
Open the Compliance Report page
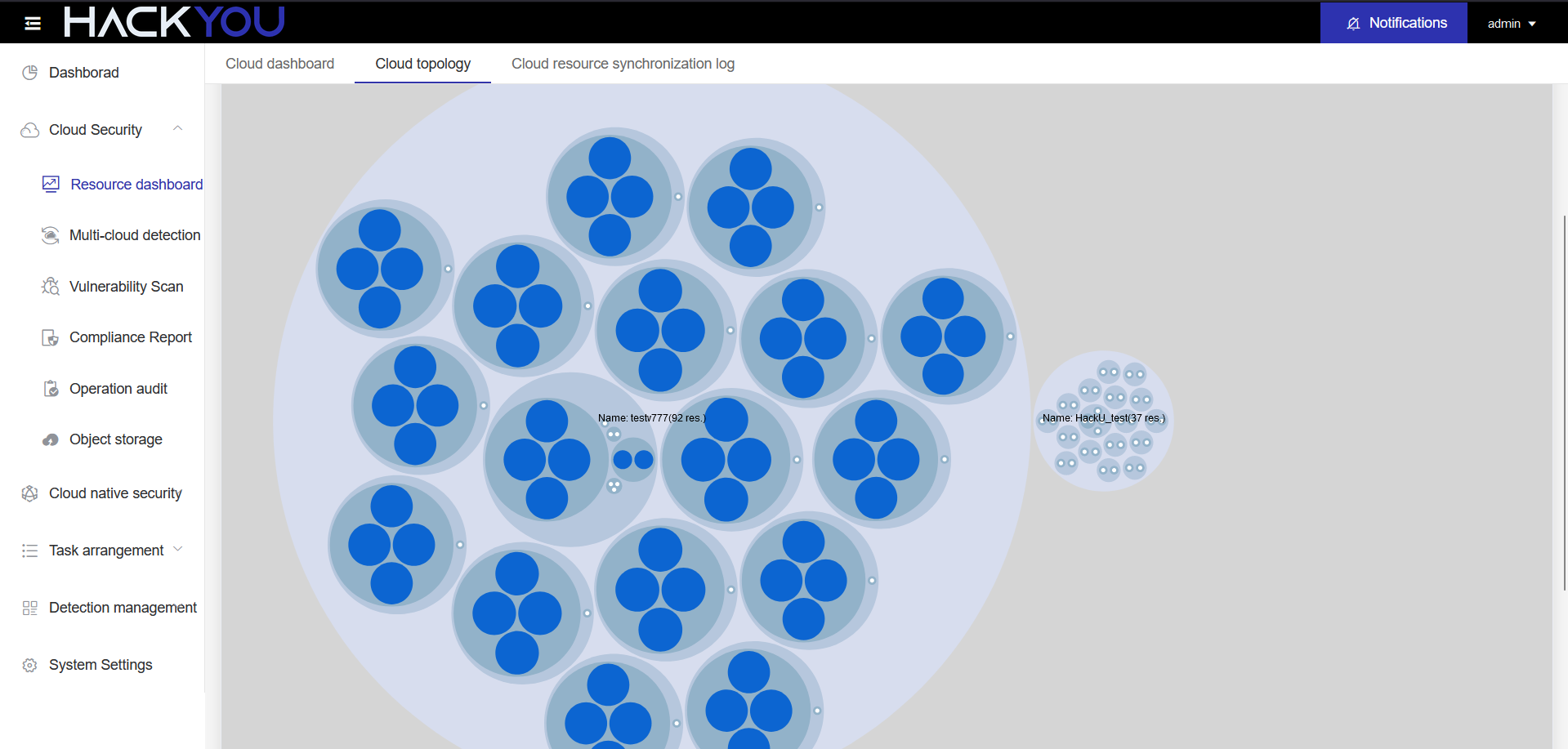coord(131,337)
